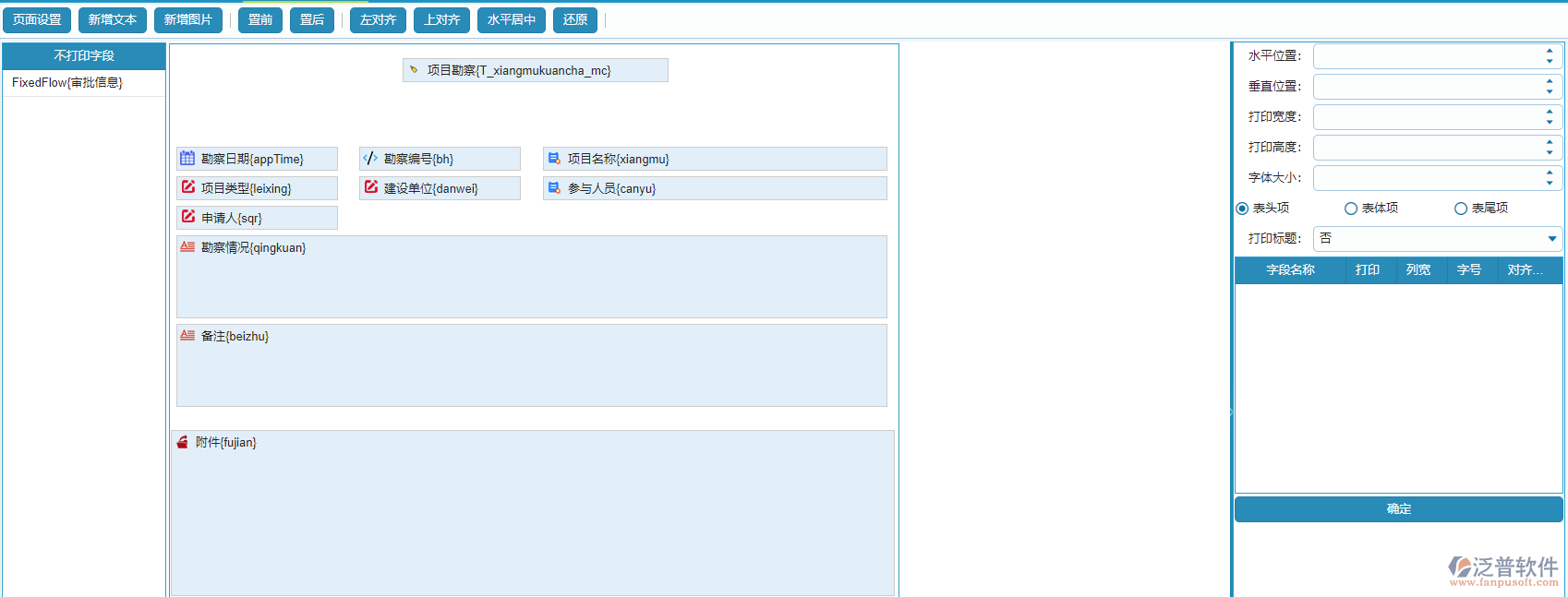This screenshot has height=597, width=1568.
Task: Click the 左对齐 toolbar button
Action: pyautogui.click(x=379, y=19)
